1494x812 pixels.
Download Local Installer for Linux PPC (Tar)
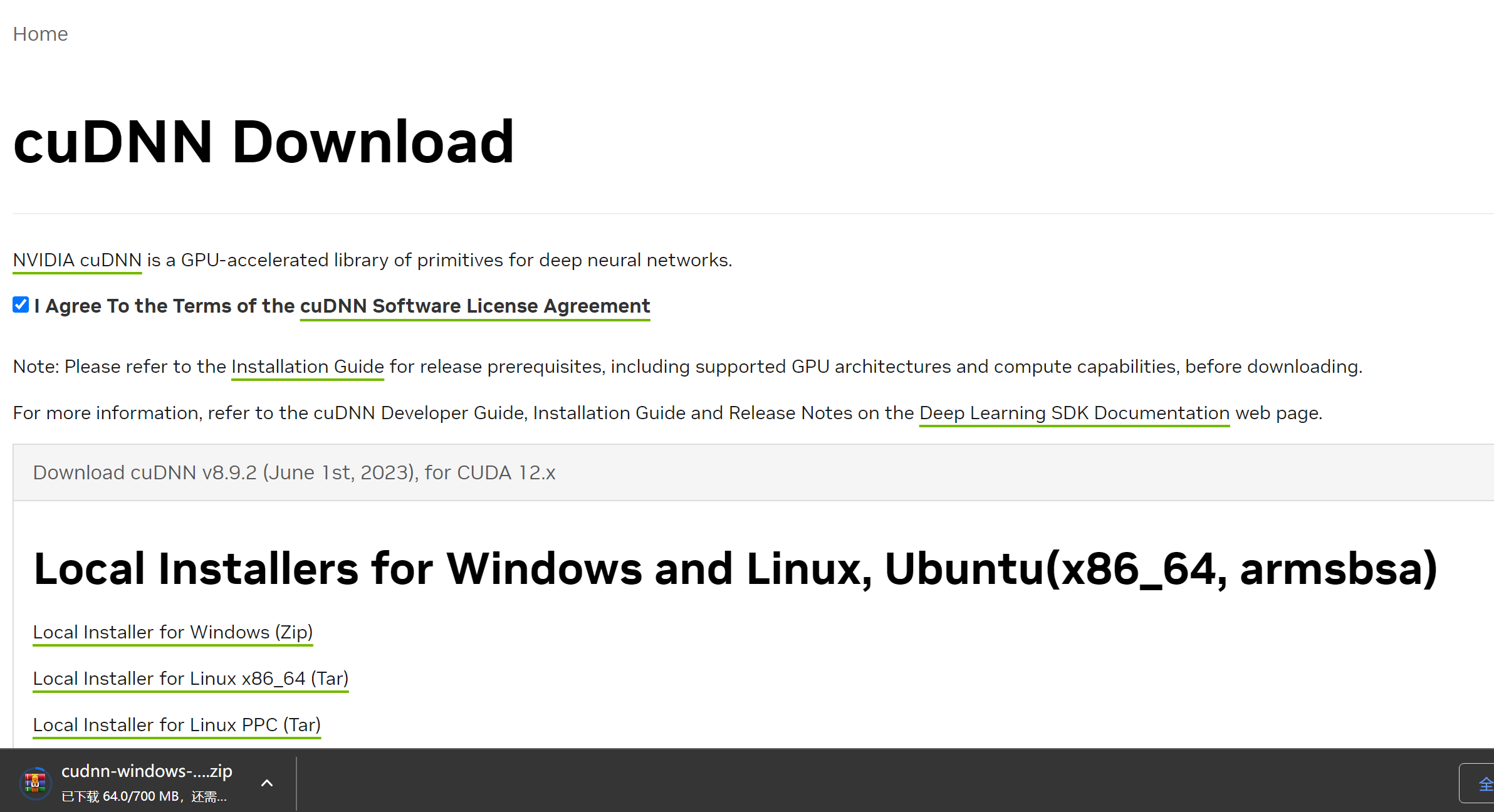[177, 725]
